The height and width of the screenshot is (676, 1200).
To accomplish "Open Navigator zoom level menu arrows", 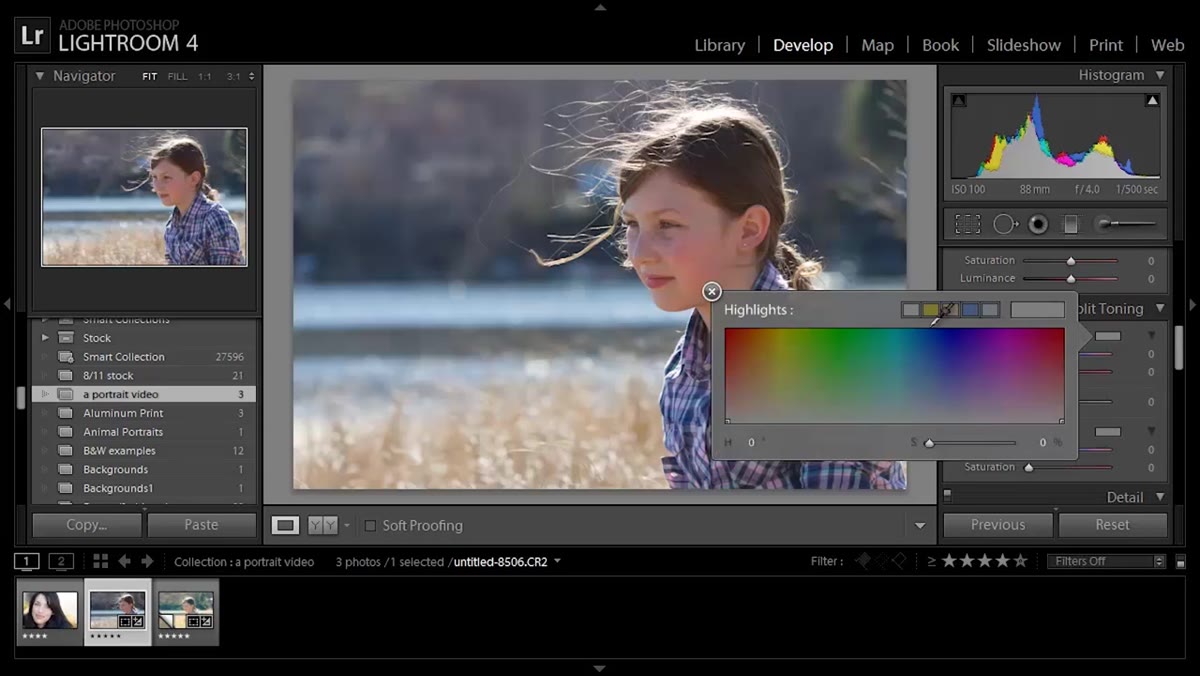I will (251, 76).
